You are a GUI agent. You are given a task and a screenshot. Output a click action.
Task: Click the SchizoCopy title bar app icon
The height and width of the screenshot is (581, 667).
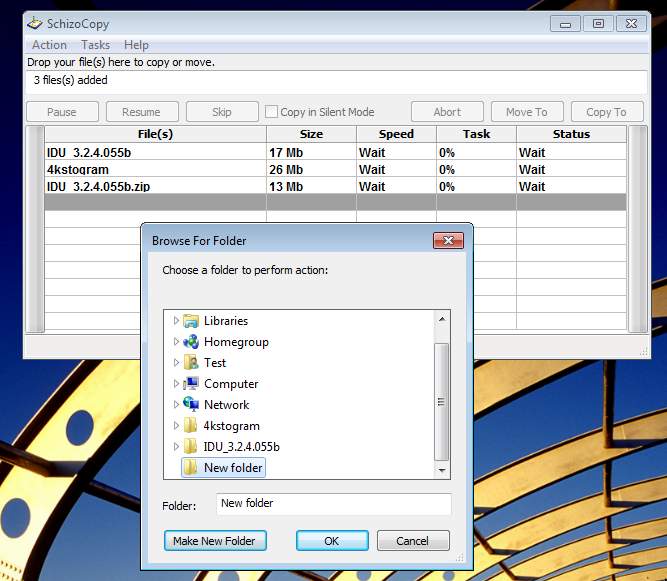point(35,23)
